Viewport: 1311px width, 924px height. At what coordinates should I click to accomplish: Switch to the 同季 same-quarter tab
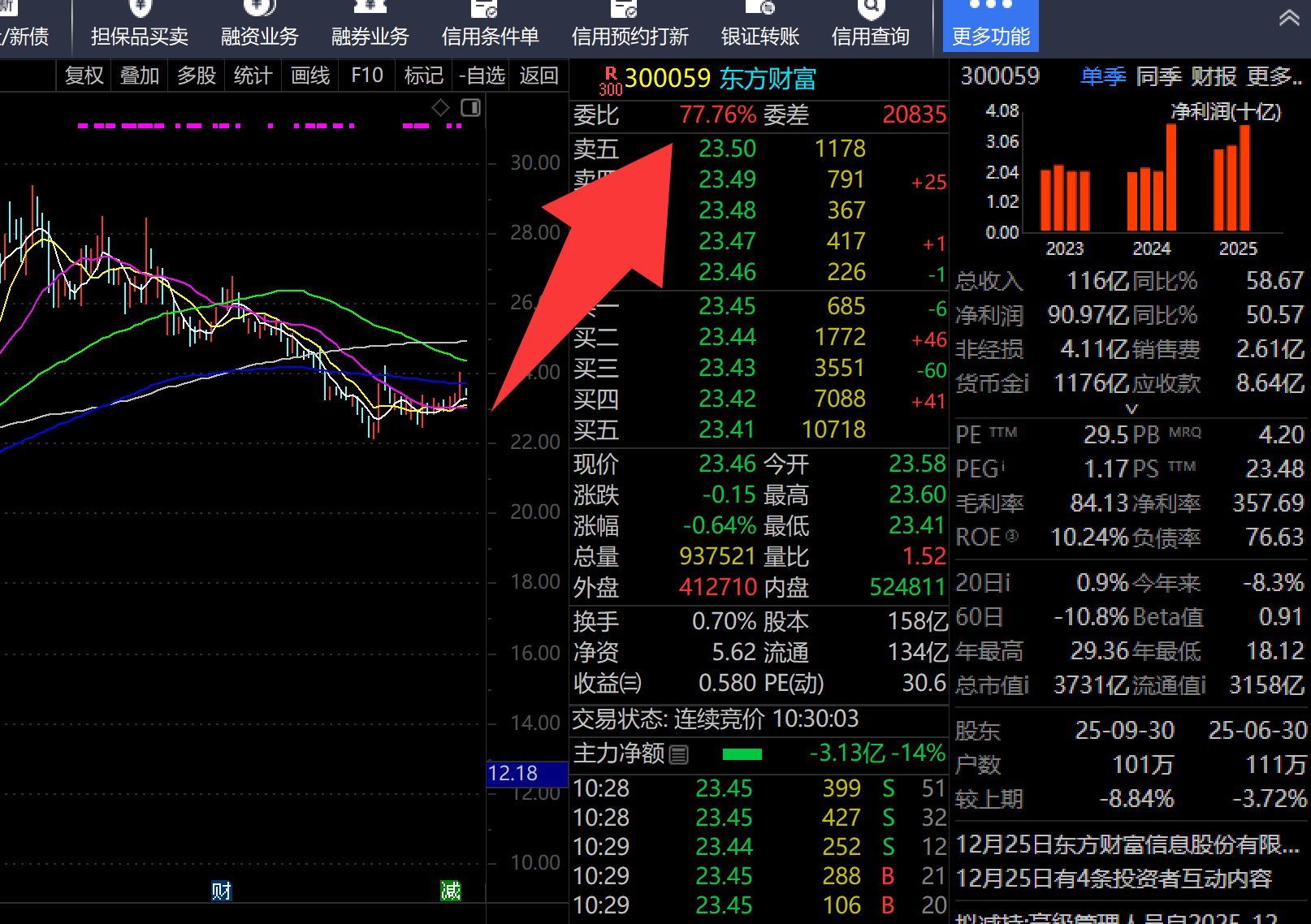coord(1158,76)
